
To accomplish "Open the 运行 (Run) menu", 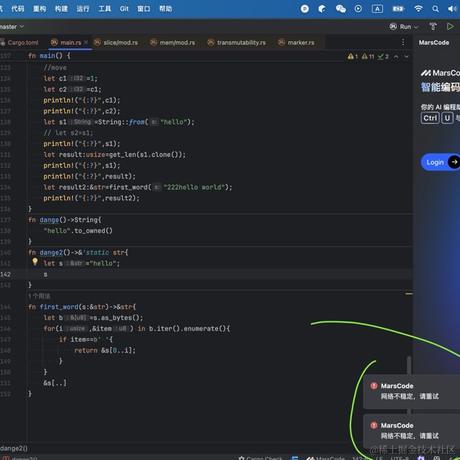I will [83, 9].
